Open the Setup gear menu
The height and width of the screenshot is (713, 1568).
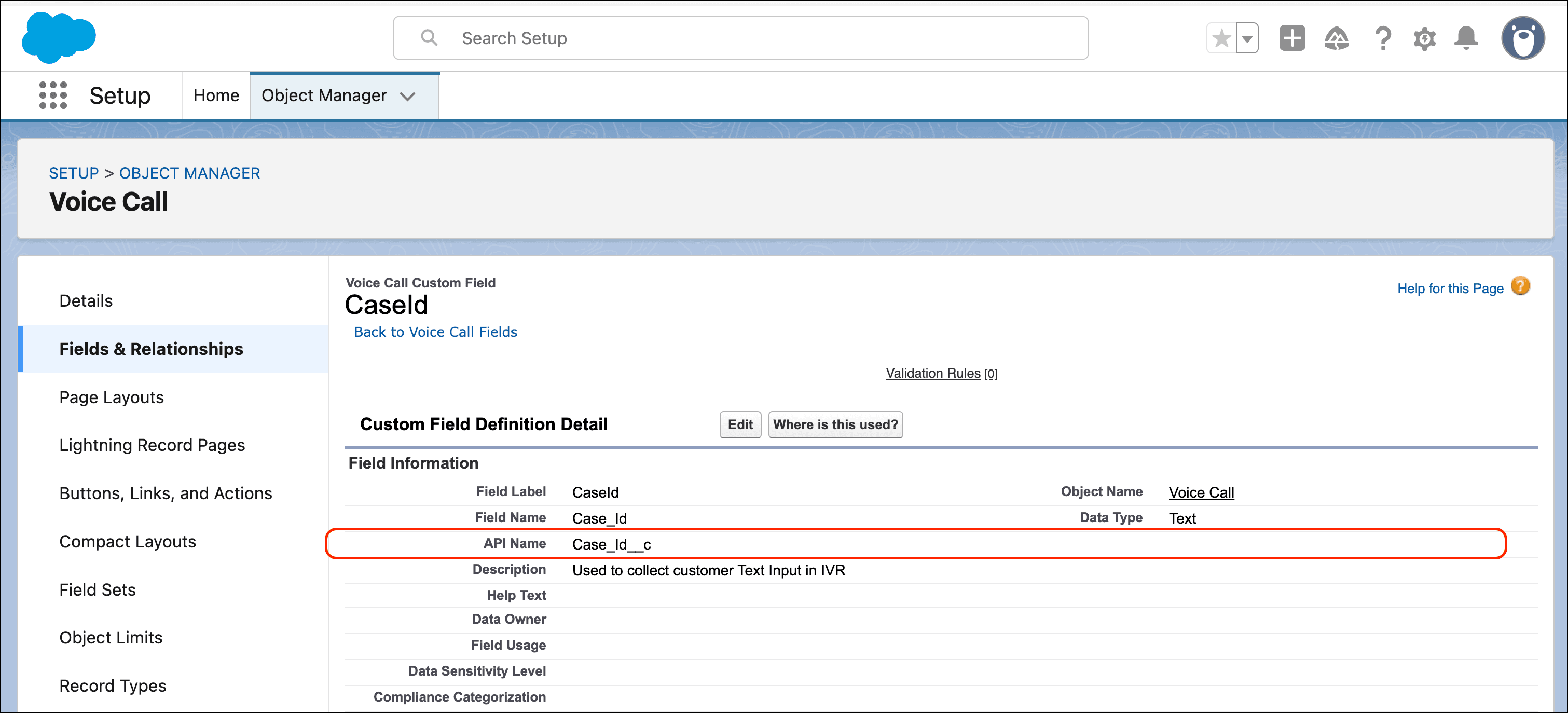coord(1424,38)
